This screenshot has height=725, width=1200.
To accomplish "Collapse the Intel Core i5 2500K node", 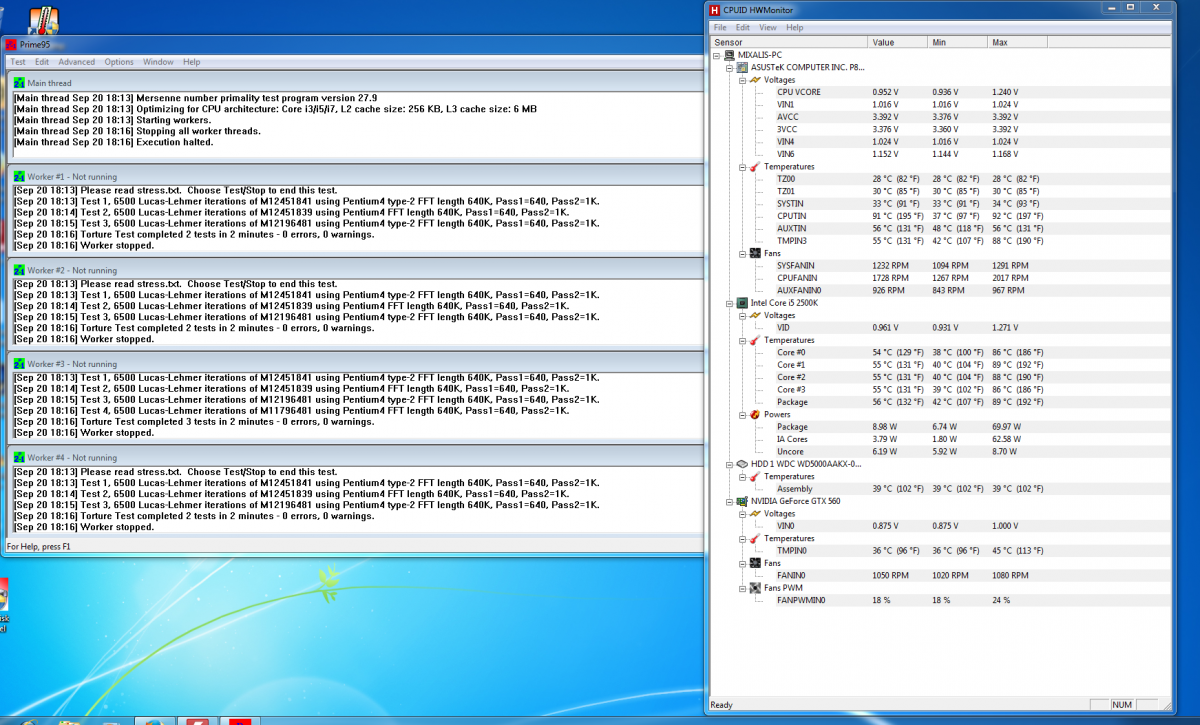I will click(x=730, y=302).
